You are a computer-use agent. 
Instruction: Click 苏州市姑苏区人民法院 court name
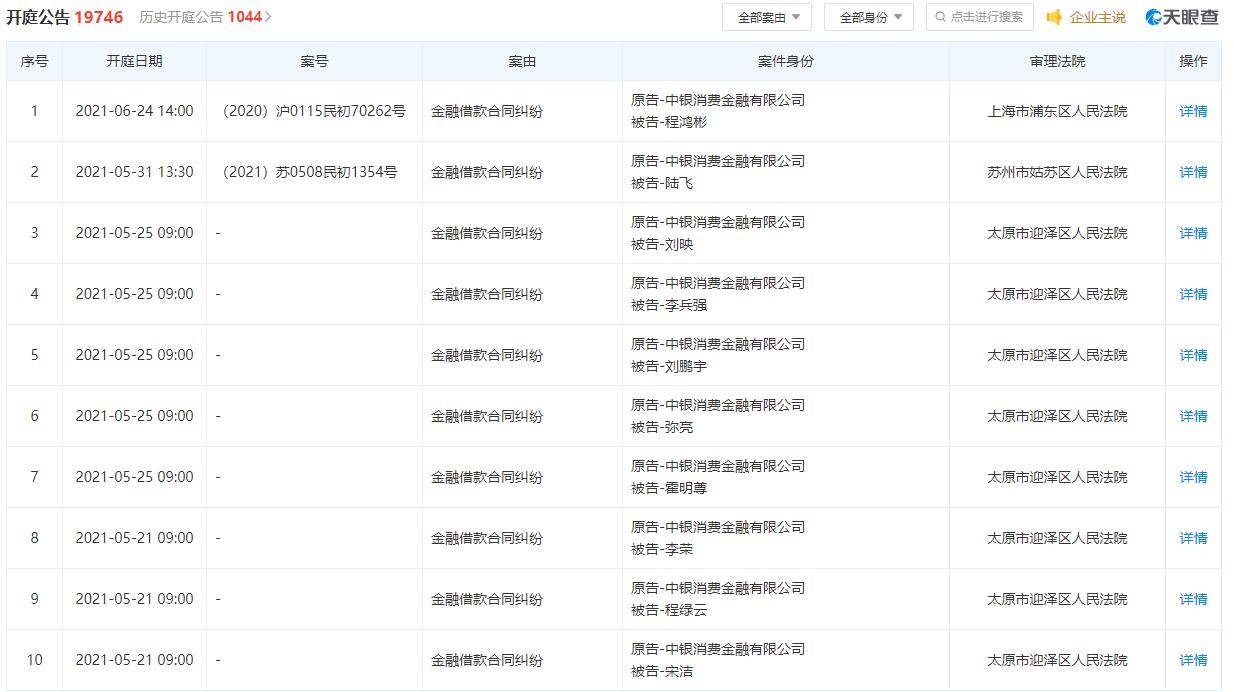coord(1057,172)
